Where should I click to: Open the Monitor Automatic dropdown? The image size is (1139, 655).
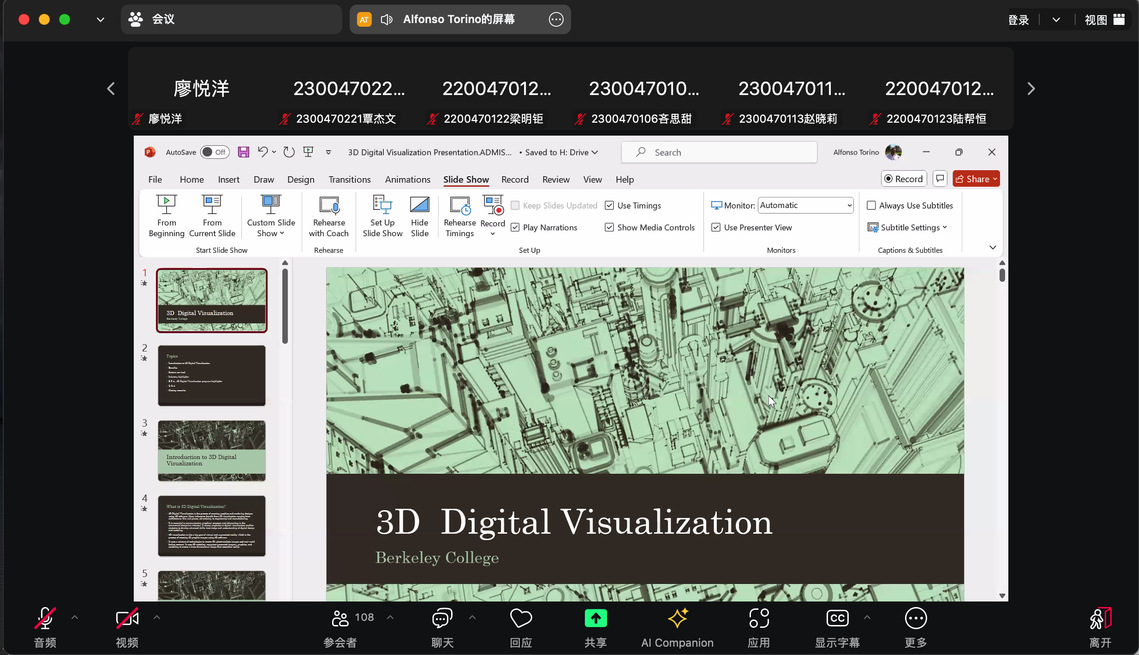coord(806,205)
